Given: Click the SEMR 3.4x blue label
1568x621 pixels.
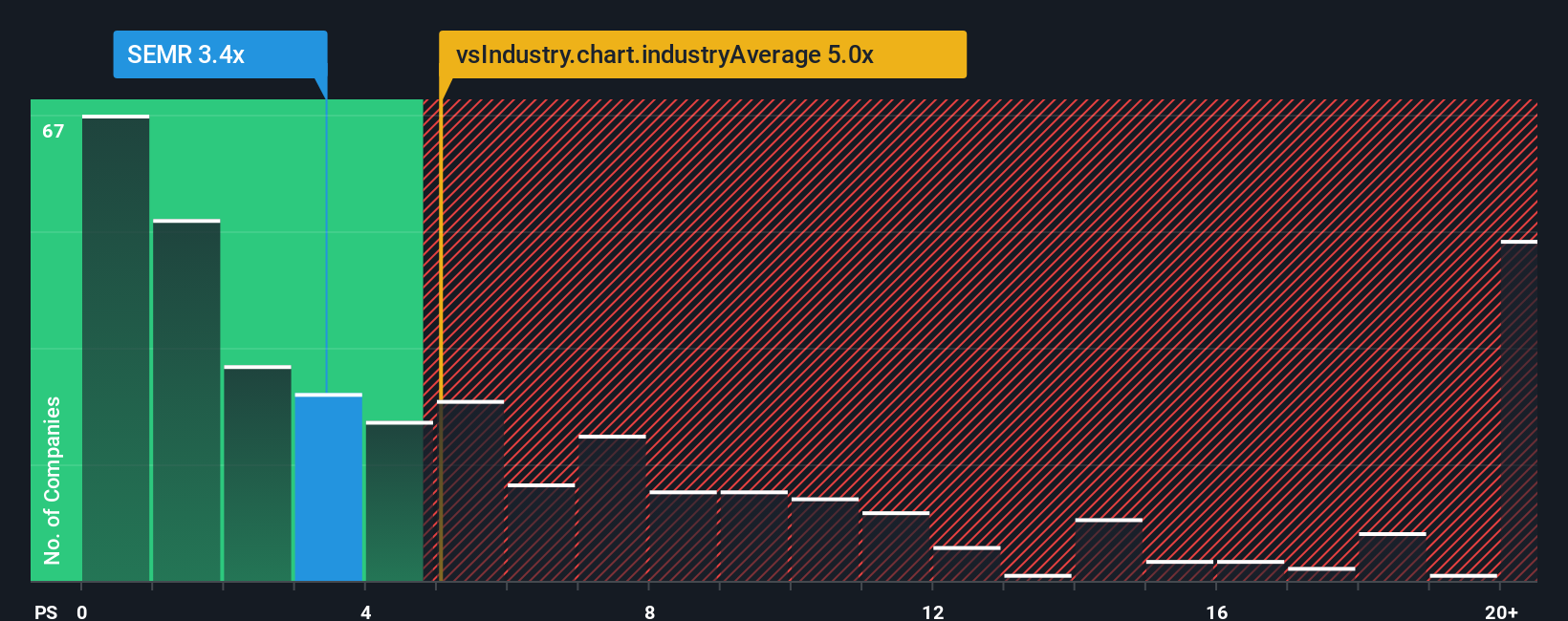Looking at the screenshot, I should 220,54.
